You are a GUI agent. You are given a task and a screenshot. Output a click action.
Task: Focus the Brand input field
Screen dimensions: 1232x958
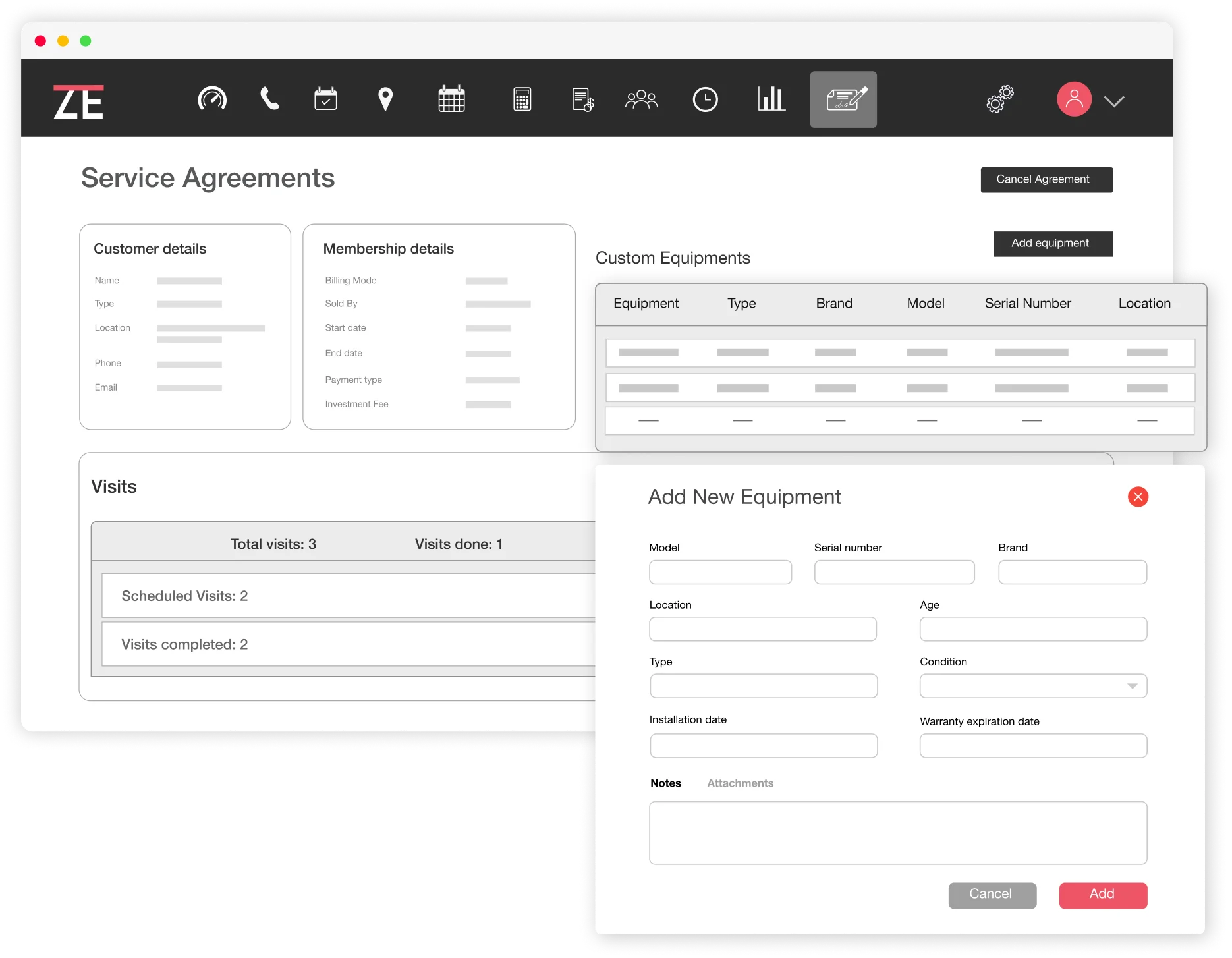pos(1072,572)
